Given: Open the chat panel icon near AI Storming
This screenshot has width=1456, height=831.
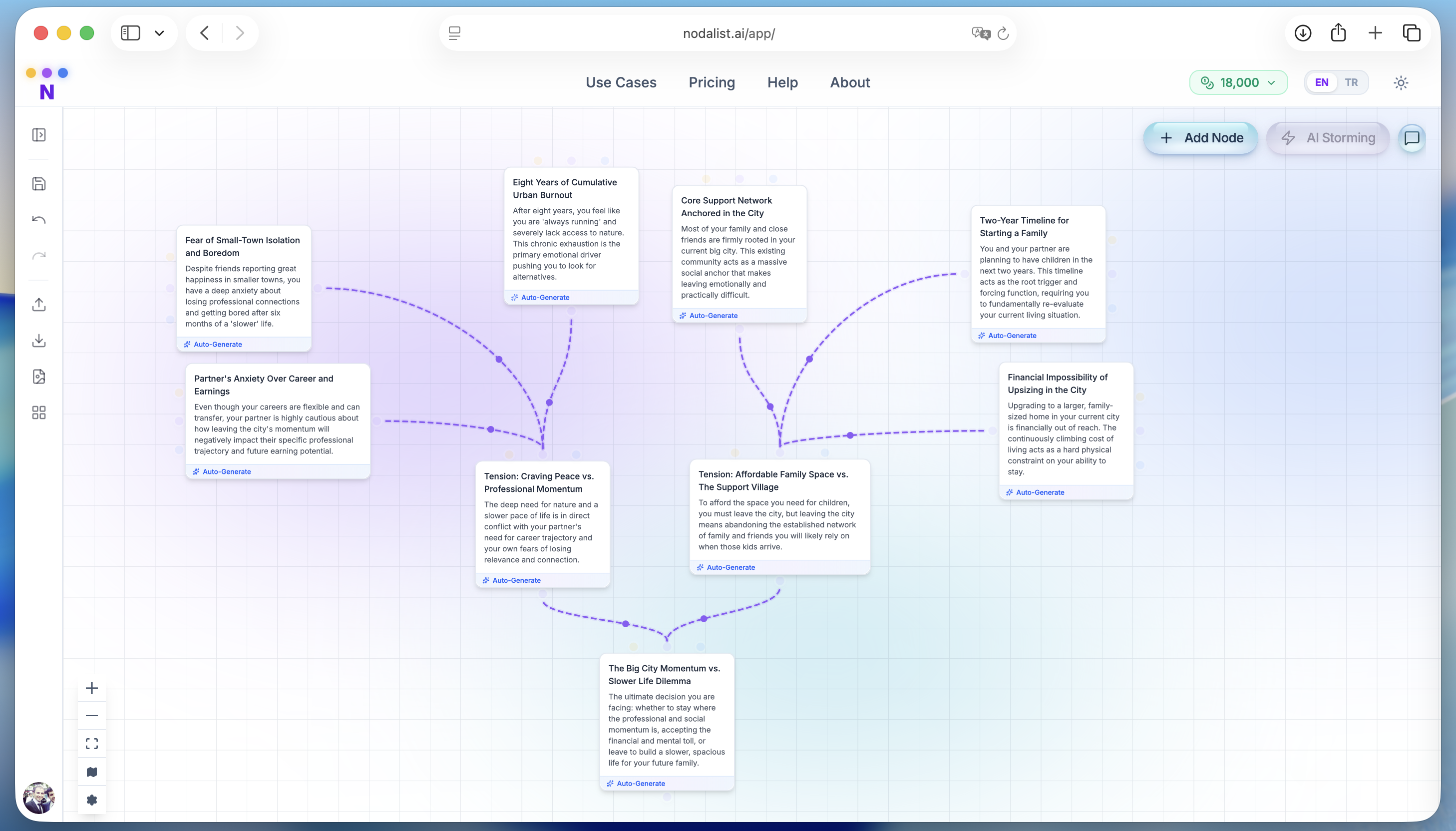Looking at the screenshot, I should point(1412,137).
